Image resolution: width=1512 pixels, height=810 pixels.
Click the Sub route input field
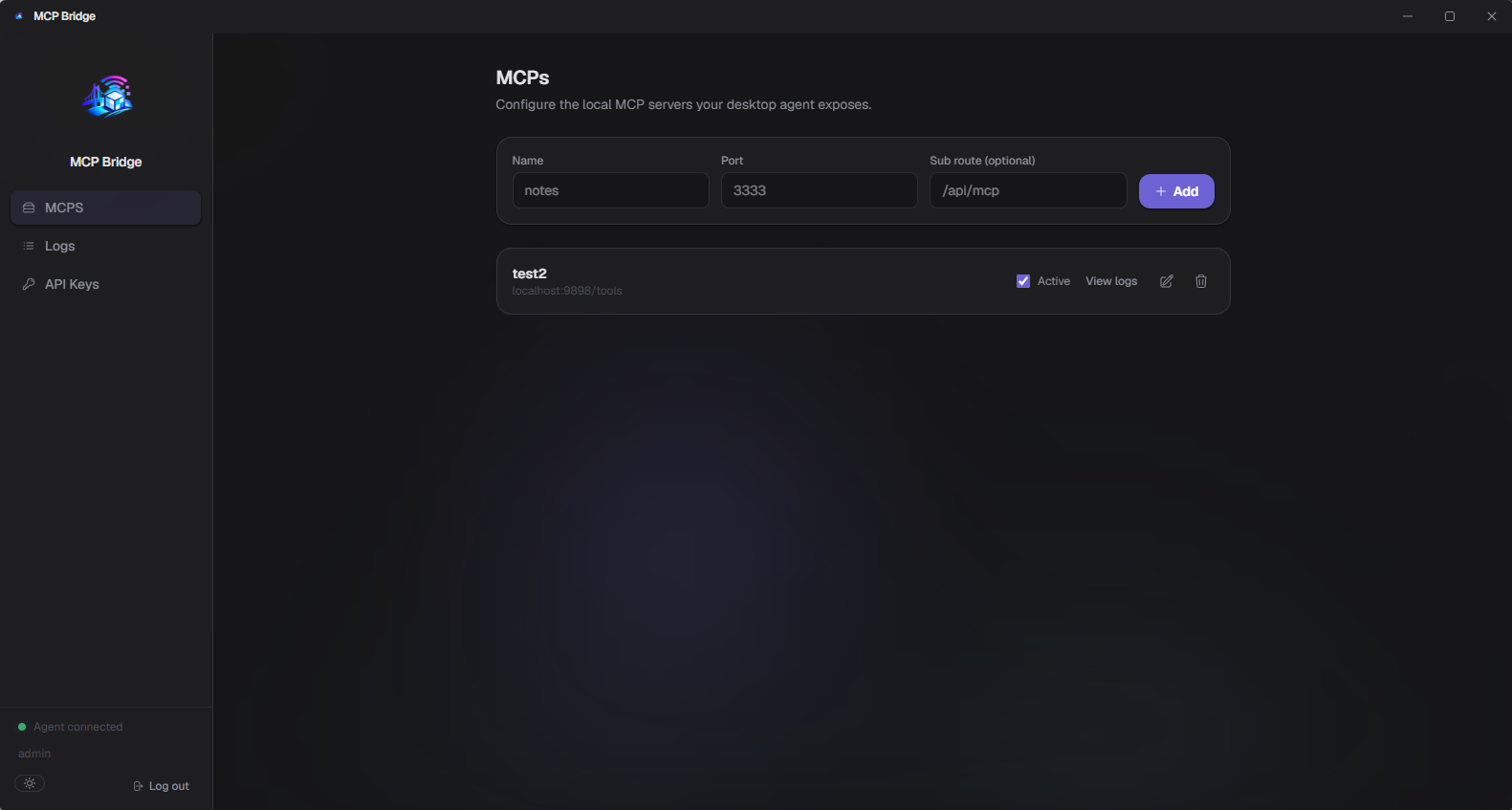coord(1028,190)
